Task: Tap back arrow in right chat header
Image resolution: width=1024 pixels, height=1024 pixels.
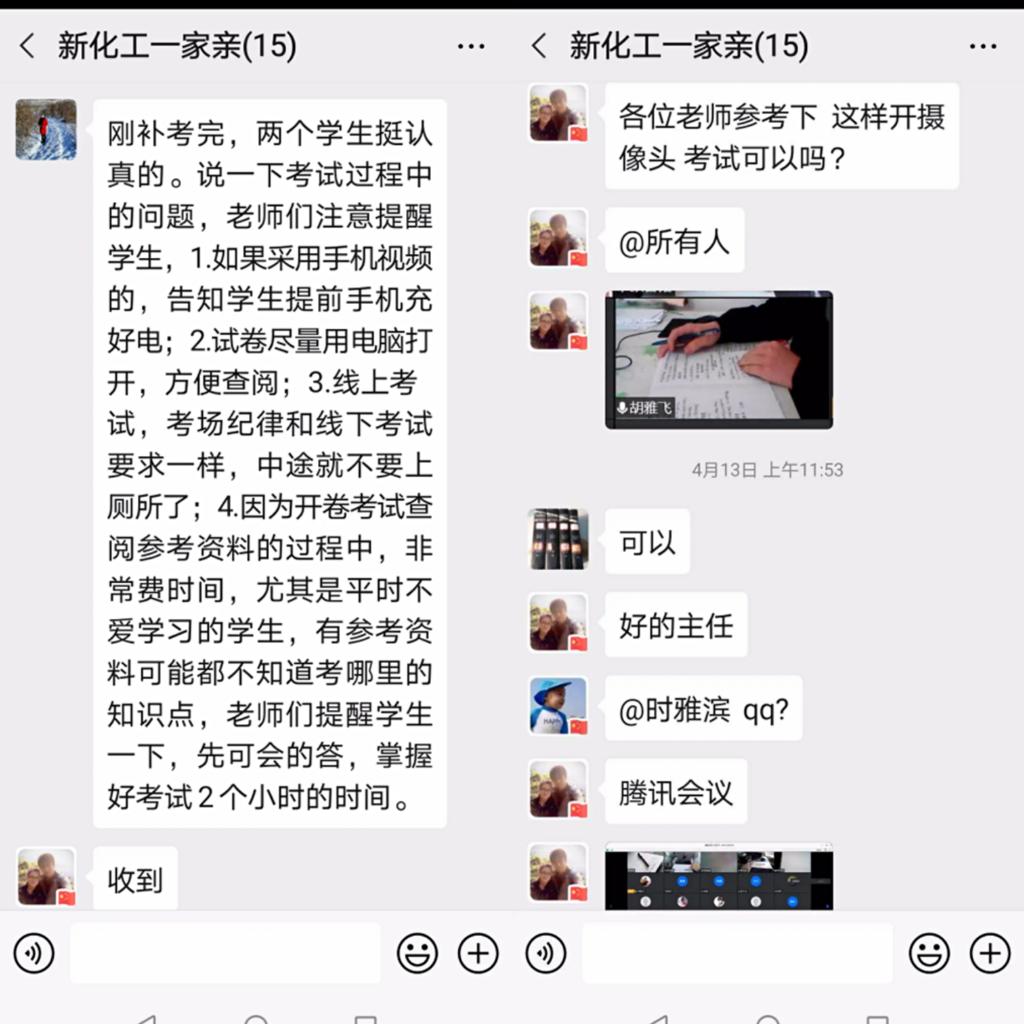Action: click(539, 46)
